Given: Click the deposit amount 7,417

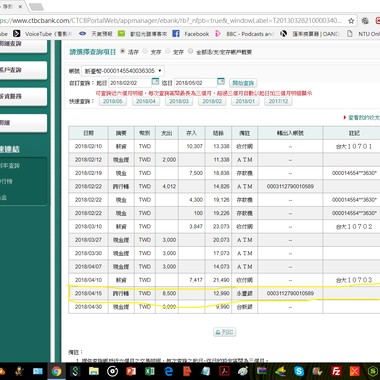Looking at the screenshot, I should (x=196, y=280).
